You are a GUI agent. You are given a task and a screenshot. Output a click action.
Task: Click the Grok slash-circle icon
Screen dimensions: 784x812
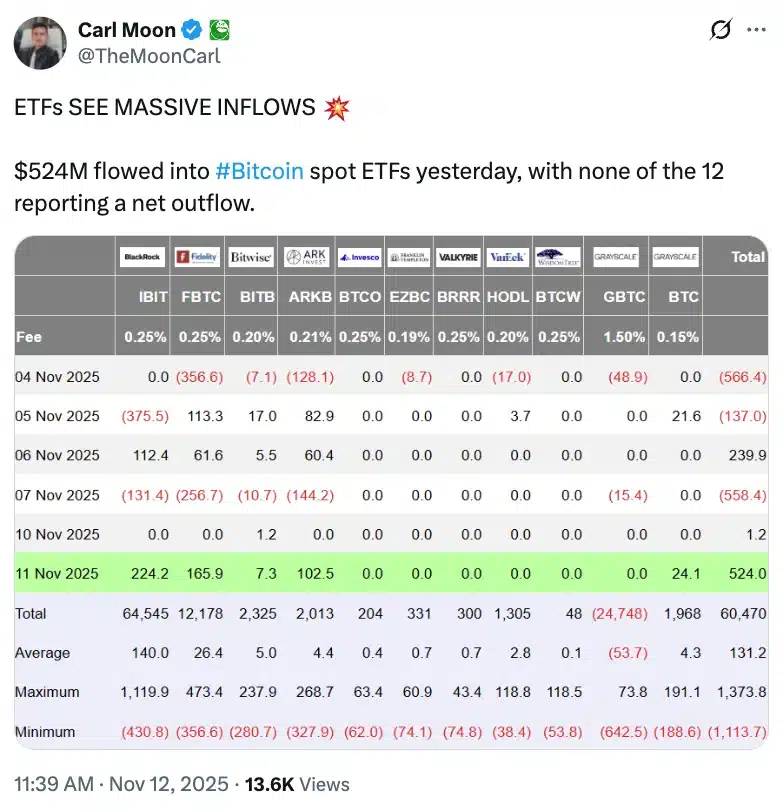pos(721,29)
